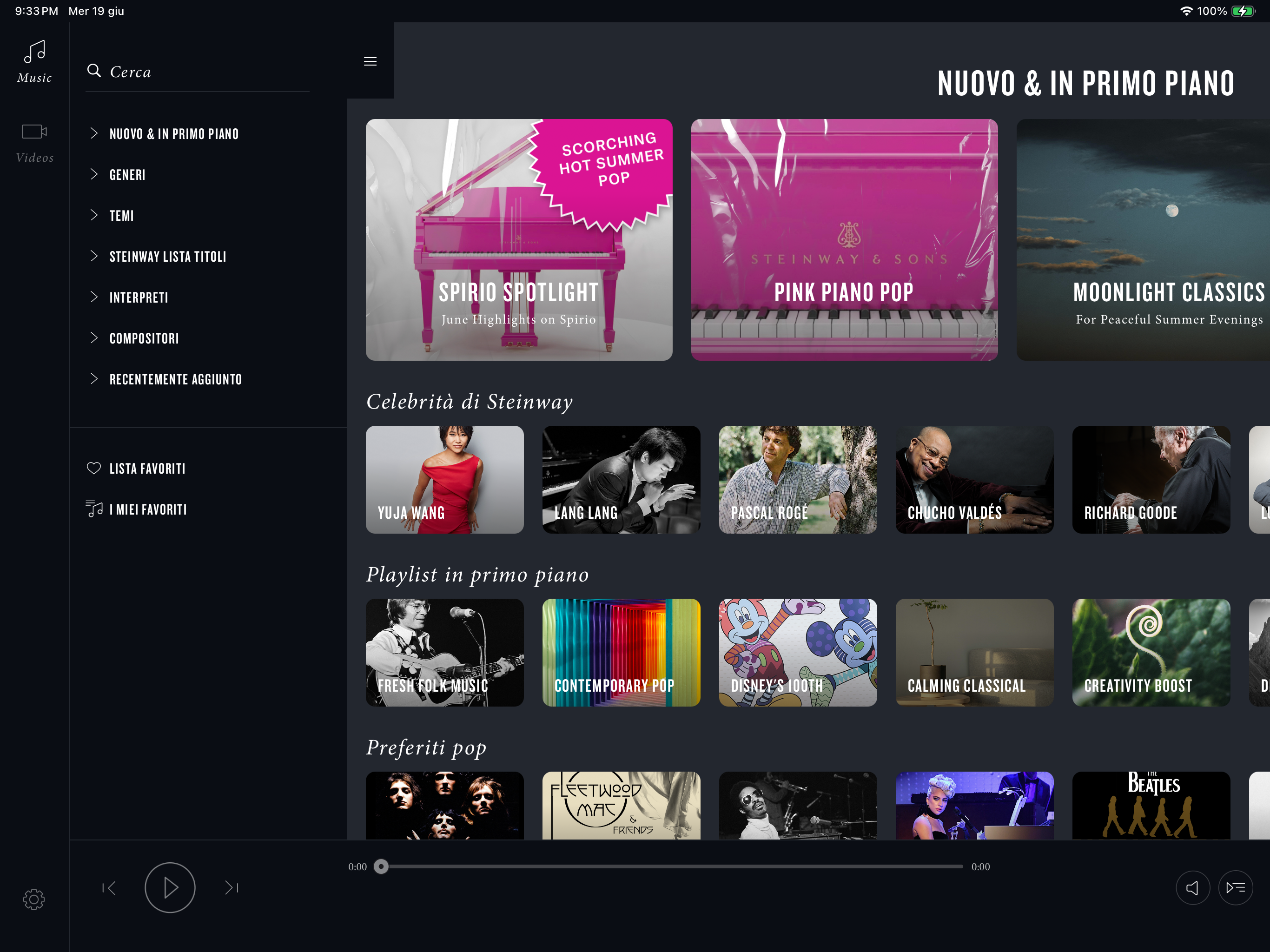Check the battery status icon
Viewport: 1270px width, 952px height.
click(x=1244, y=11)
